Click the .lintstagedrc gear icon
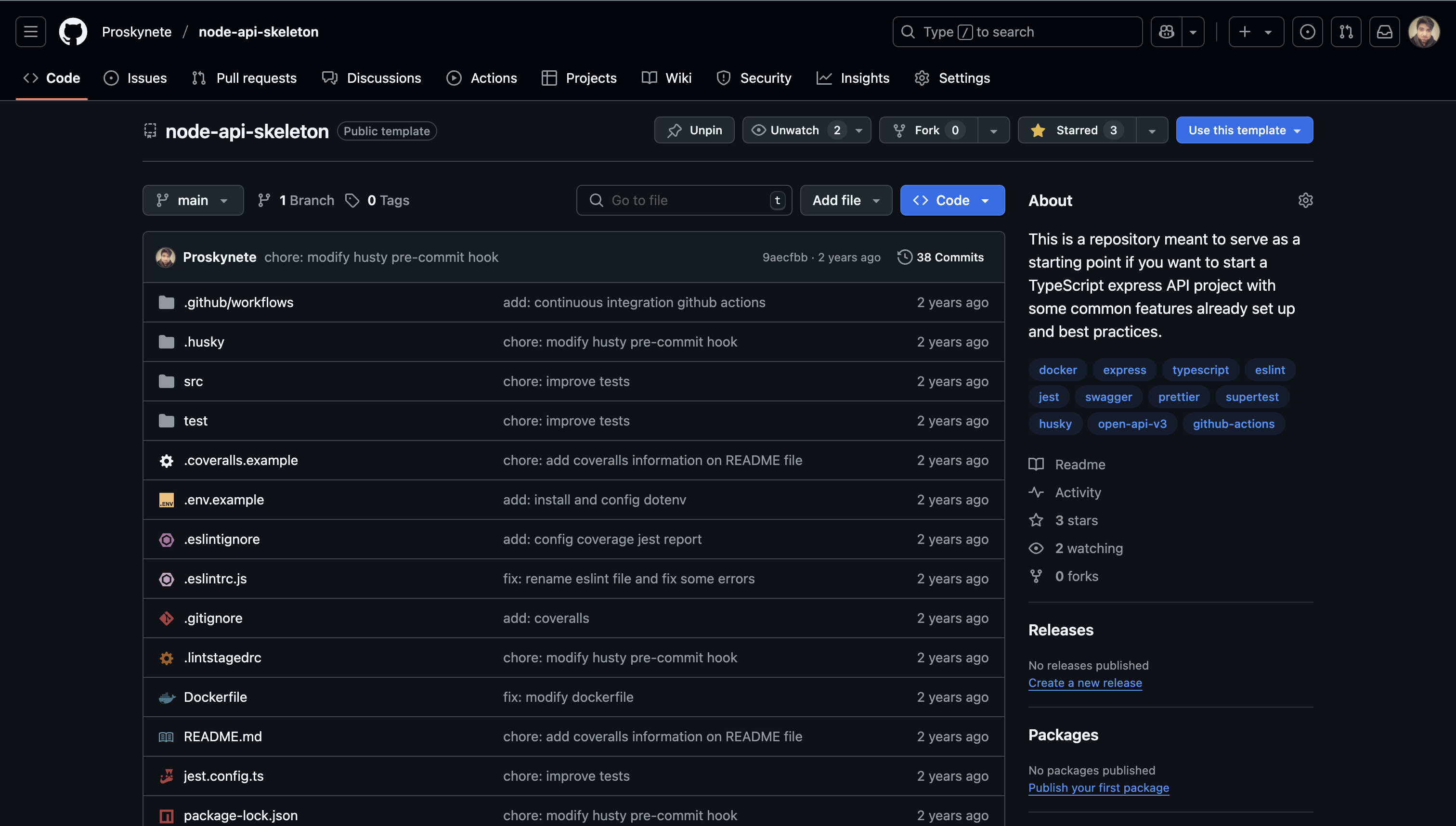 coord(166,658)
